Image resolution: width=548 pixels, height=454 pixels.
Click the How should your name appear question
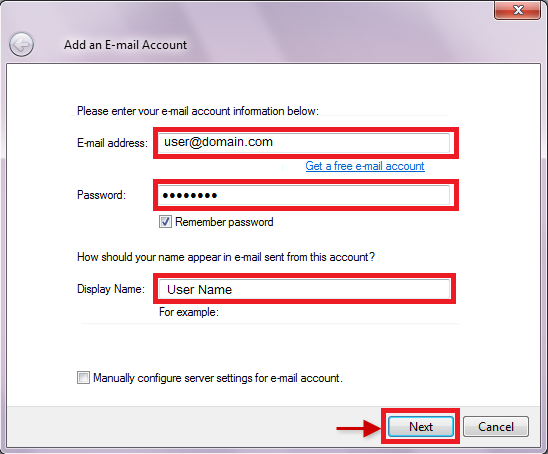226,257
